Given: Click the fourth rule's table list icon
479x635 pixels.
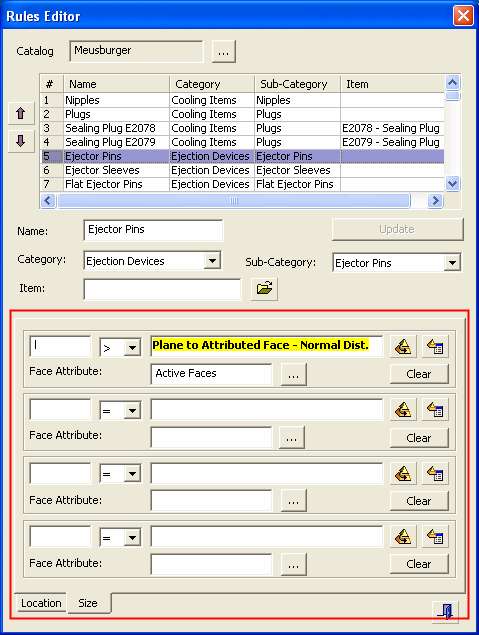Looking at the screenshot, I should (x=435, y=537).
